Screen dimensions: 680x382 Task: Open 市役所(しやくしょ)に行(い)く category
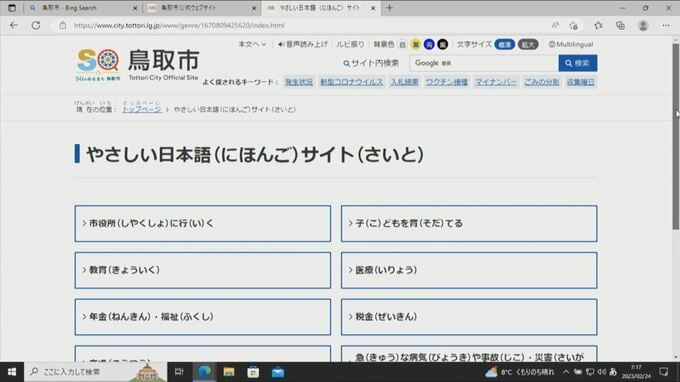(203, 223)
